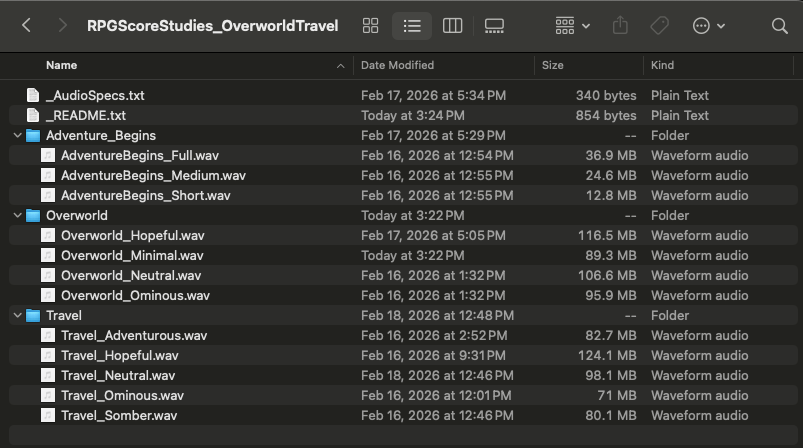The height and width of the screenshot is (448, 803).
Task: Switch to column view
Action: point(452,26)
